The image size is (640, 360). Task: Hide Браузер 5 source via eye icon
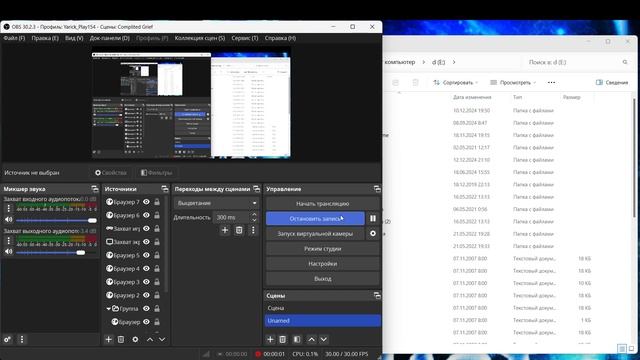click(x=146, y=255)
